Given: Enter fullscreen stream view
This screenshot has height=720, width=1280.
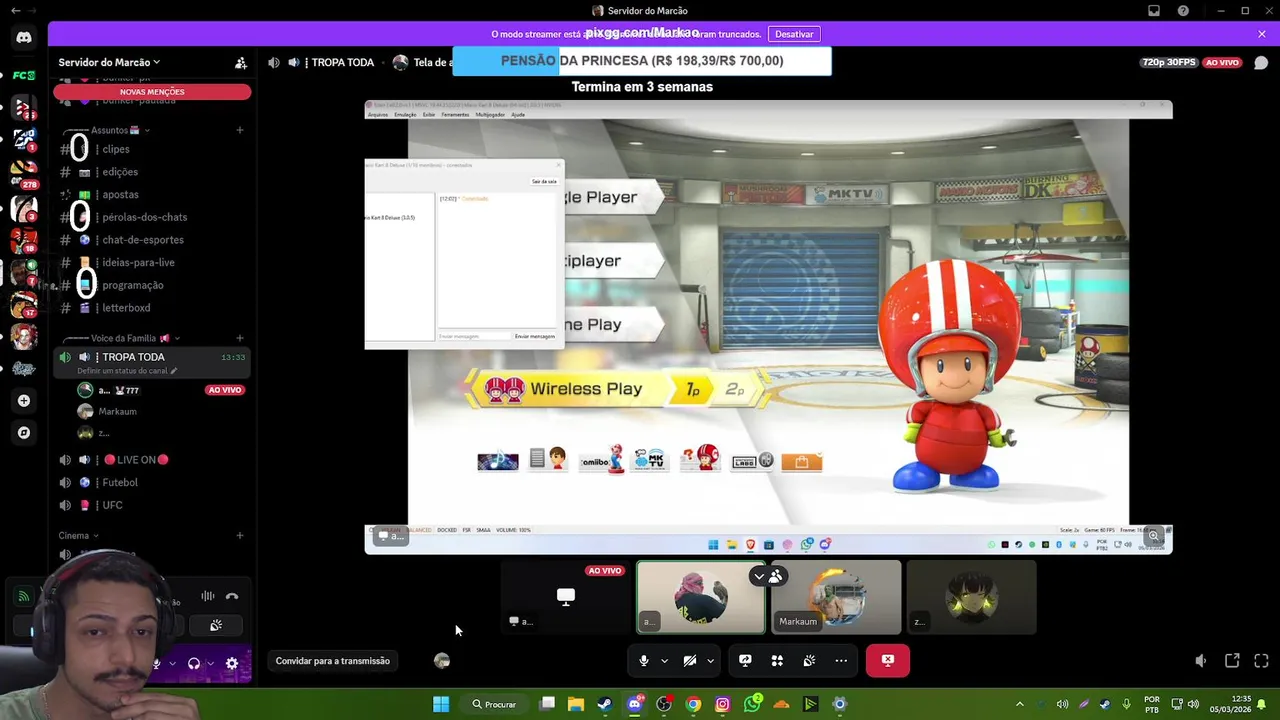Looking at the screenshot, I should click(1261, 661).
